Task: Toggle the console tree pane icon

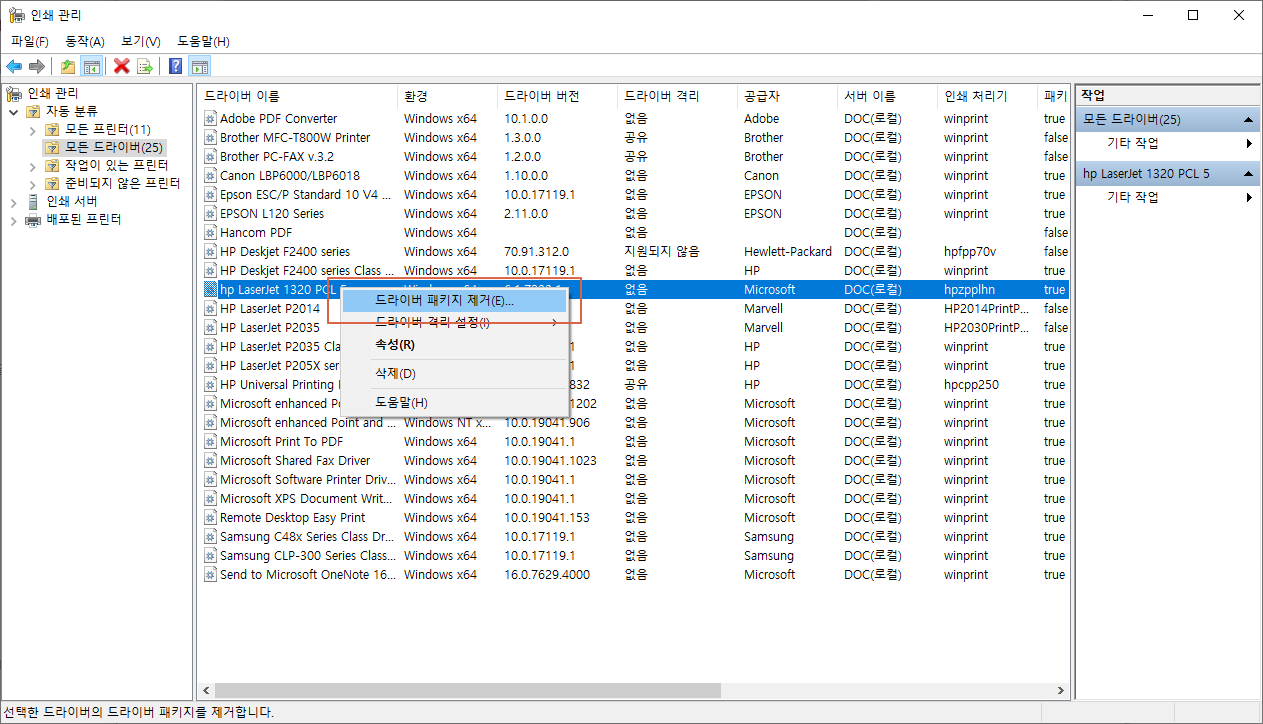Action: (x=91, y=66)
